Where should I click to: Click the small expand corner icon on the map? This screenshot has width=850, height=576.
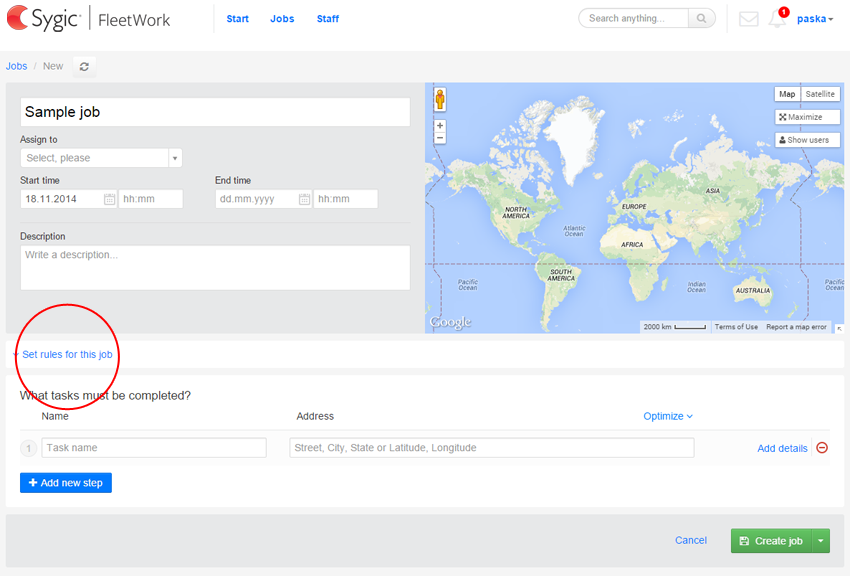click(839, 328)
